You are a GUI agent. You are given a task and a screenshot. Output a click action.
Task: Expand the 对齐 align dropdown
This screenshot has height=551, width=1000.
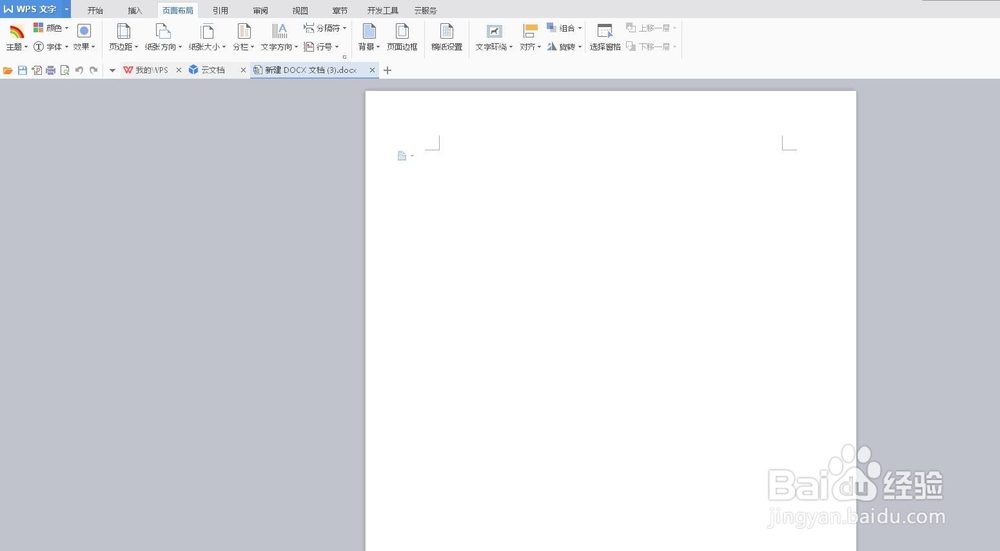pos(540,47)
